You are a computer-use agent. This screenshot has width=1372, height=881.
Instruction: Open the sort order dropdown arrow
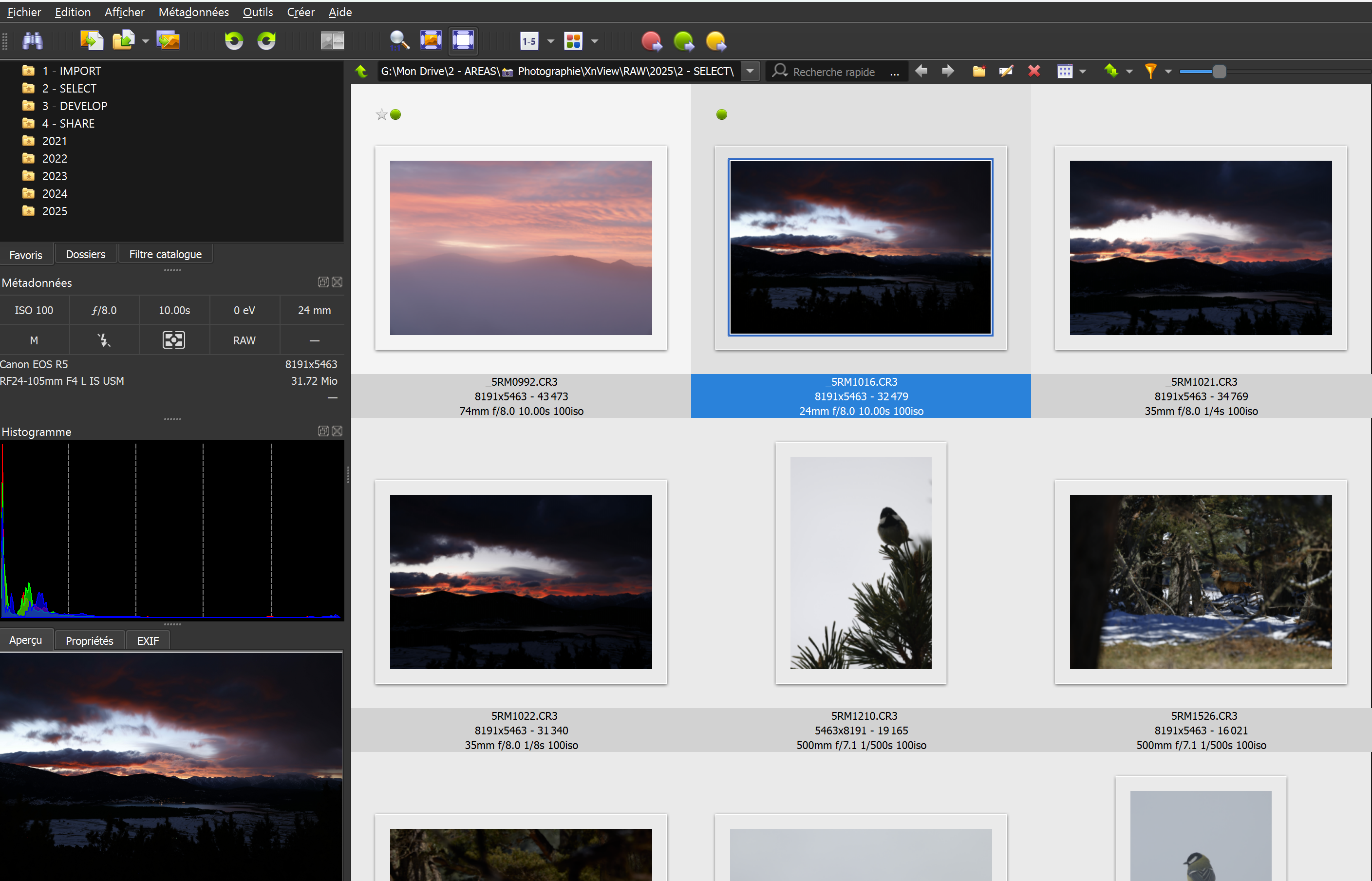[1129, 72]
